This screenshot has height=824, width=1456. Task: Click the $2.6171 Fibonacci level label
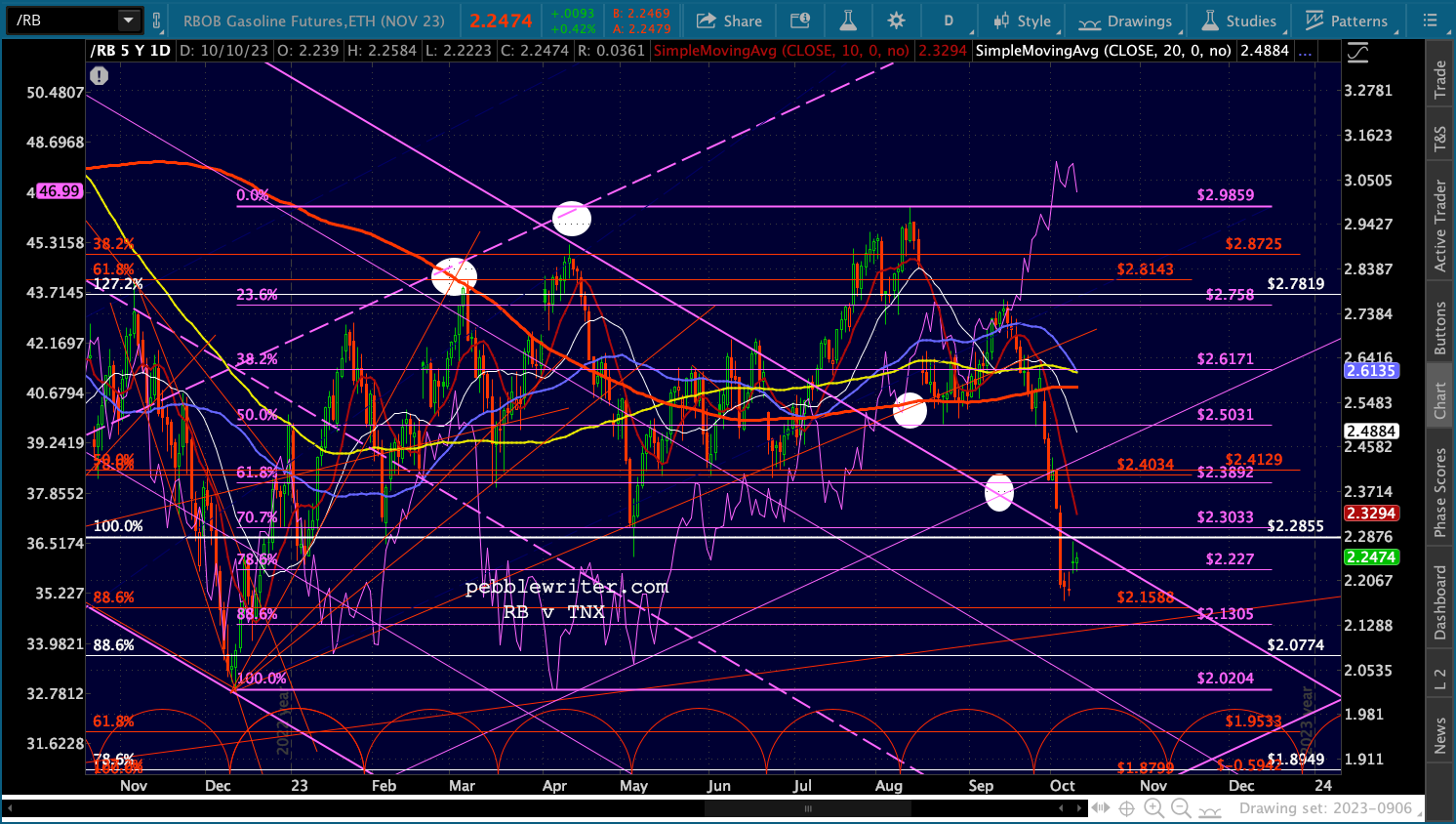pyautogui.click(x=1226, y=359)
